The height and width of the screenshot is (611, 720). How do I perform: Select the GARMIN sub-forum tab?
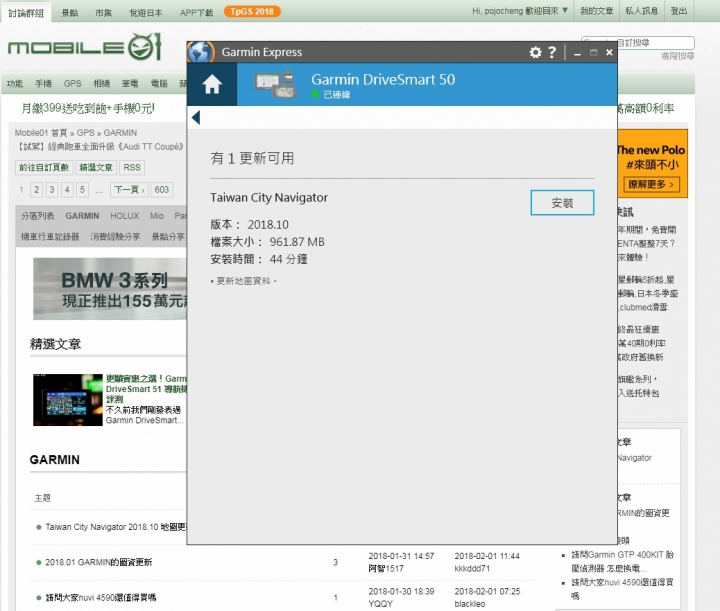pyautogui.click(x=82, y=216)
